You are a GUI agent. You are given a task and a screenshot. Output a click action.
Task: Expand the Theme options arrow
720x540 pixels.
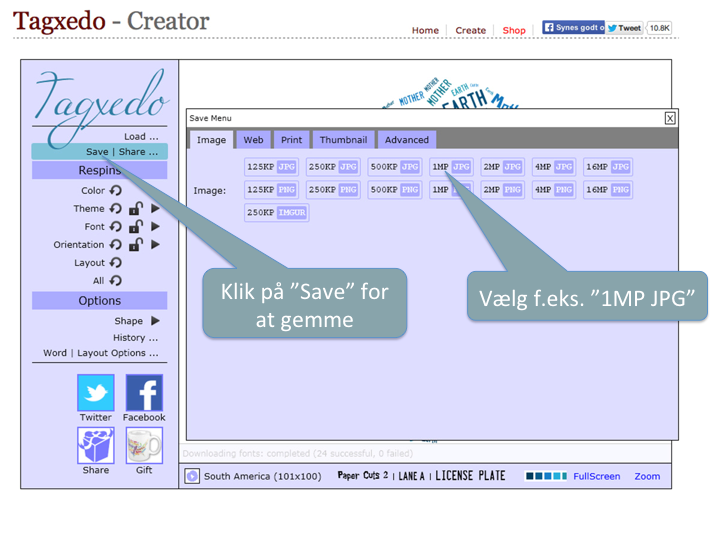click(x=155, y=208)
